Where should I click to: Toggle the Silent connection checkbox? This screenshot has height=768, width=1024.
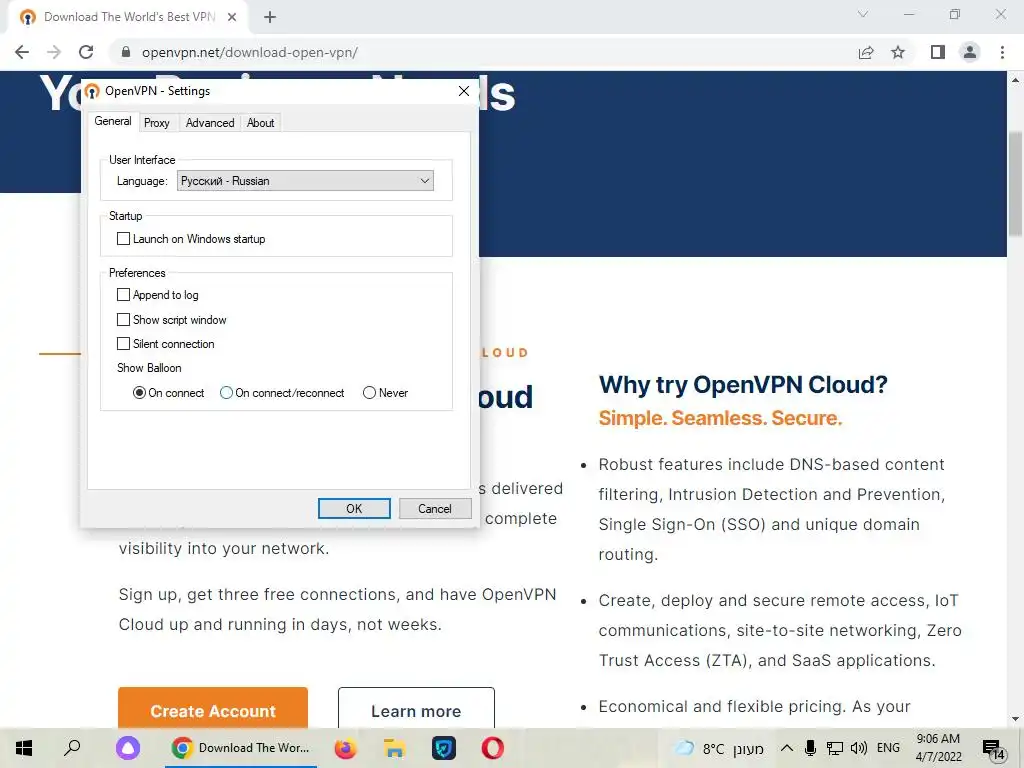point(123,344)
